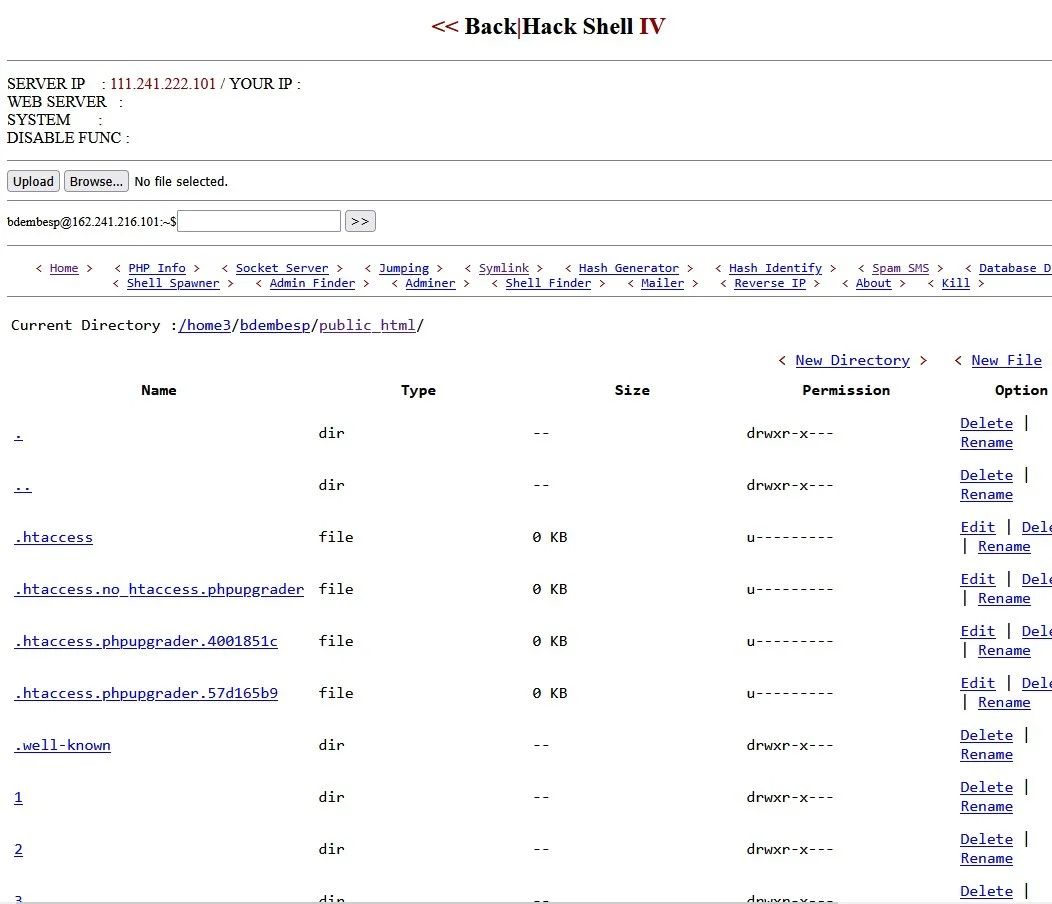Viewport: 1052px width, 904px height.
Task: Open the Shell Spawner tool
Action: [172, 283]
